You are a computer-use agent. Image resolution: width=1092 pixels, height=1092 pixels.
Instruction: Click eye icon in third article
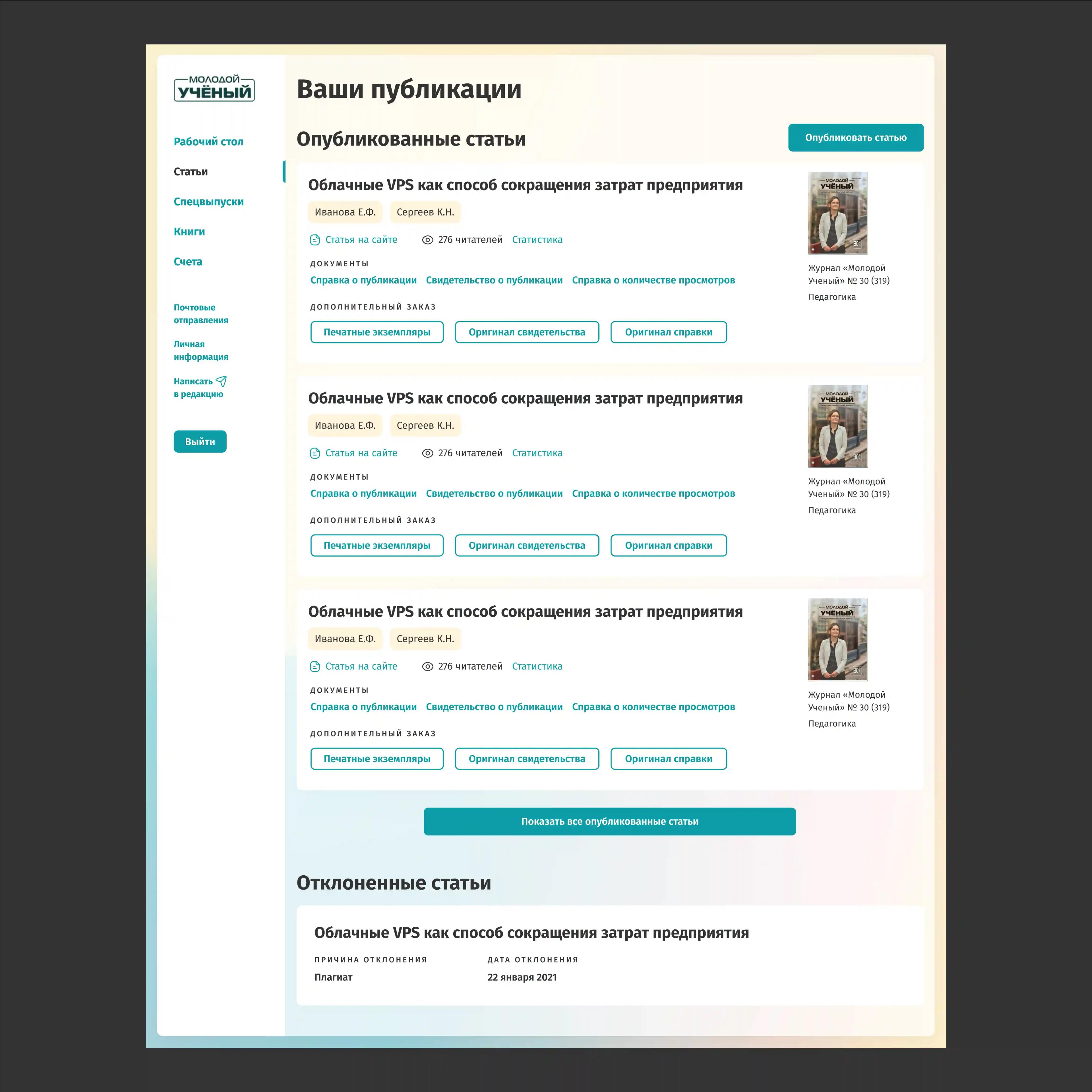coord(427,666)
